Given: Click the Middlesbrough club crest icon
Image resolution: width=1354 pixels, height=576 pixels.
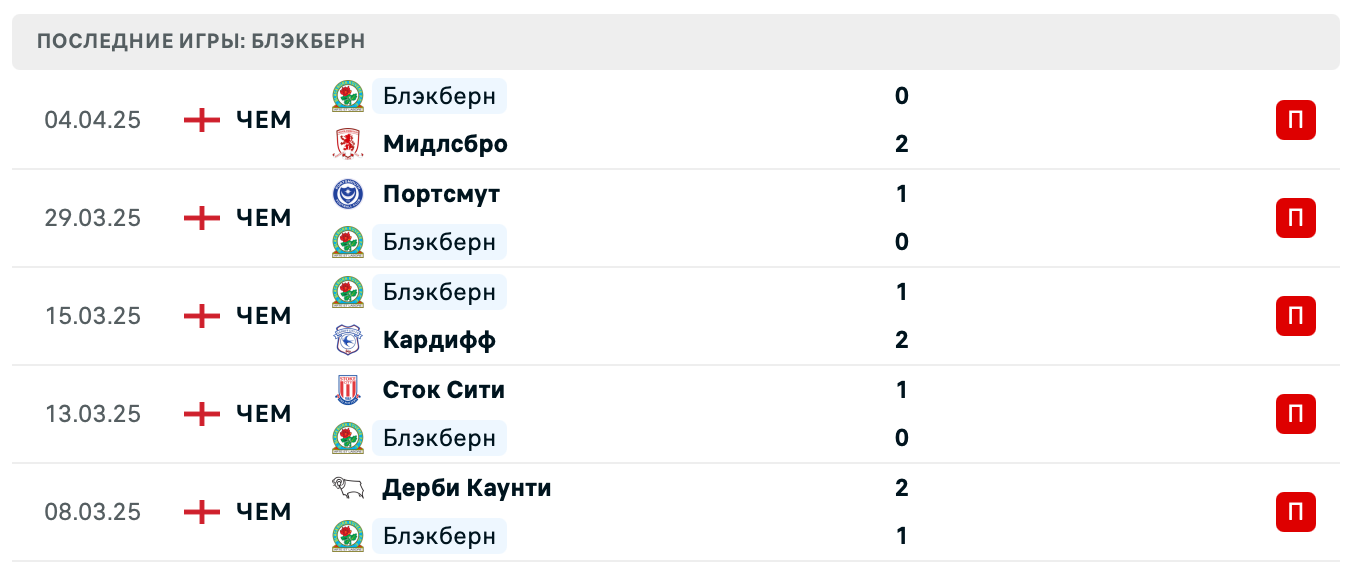Looking at the screenshot, I should (348, 144).
